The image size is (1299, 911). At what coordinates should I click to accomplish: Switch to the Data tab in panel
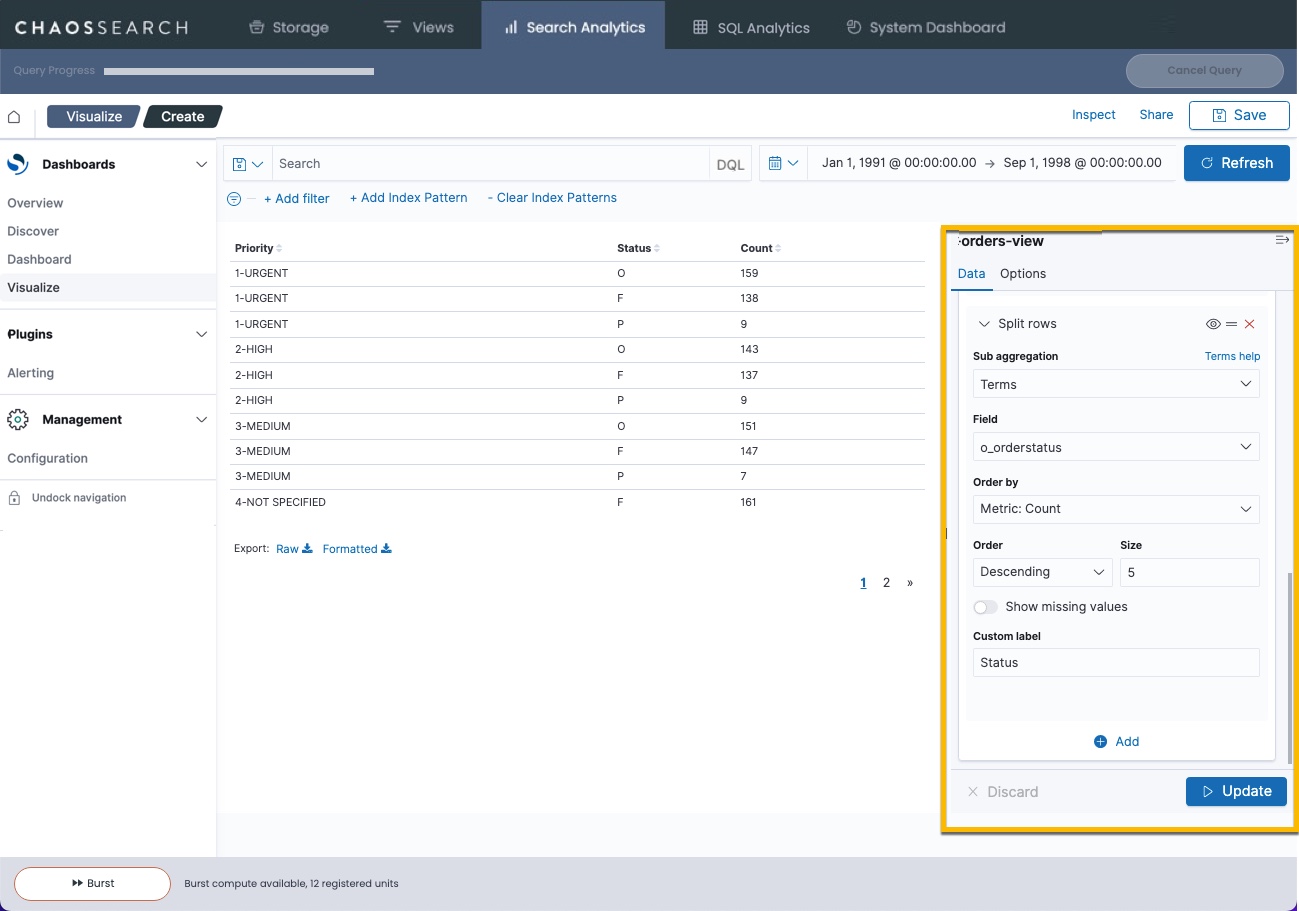(971, 274)
